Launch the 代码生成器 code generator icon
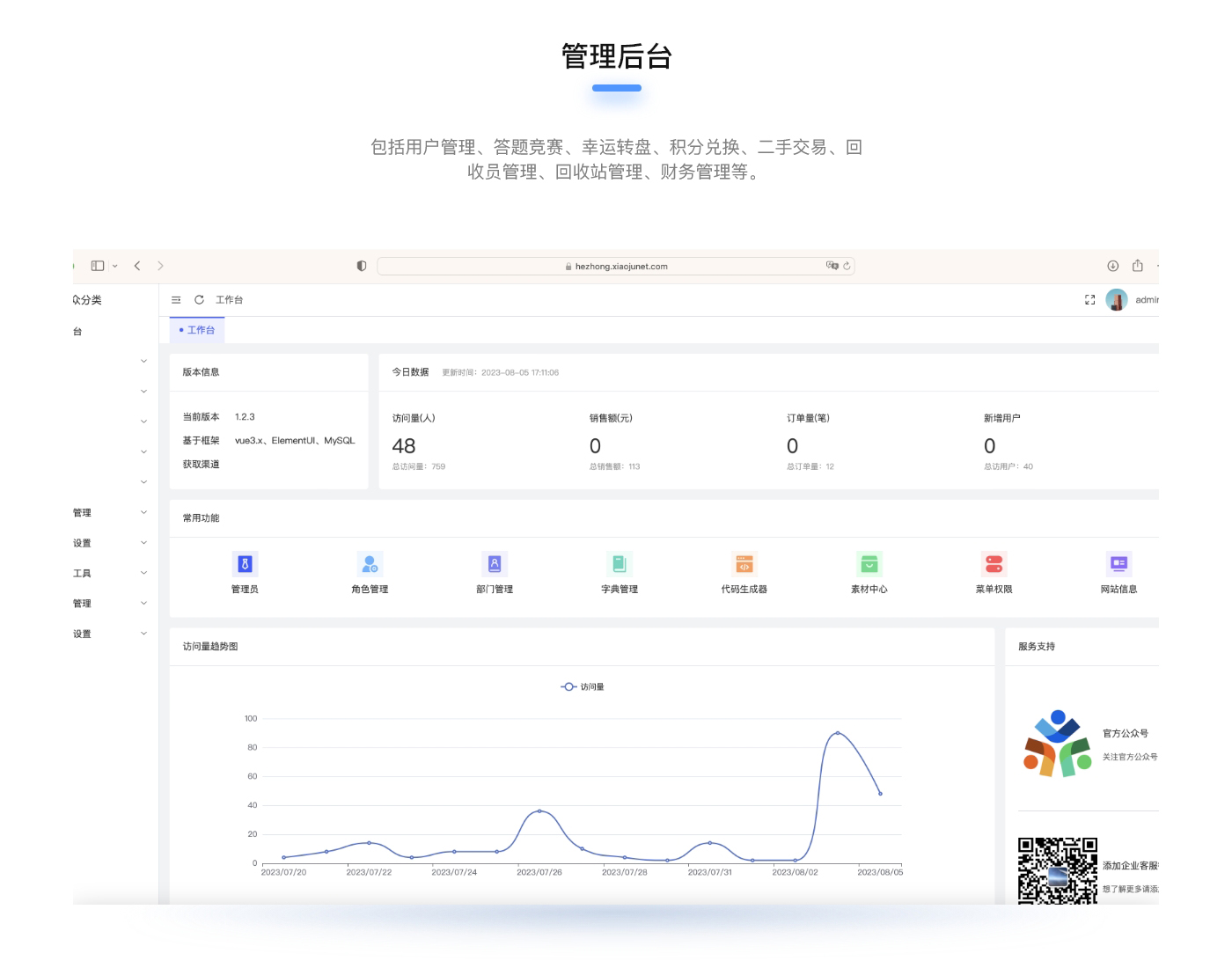 [744, 564]
